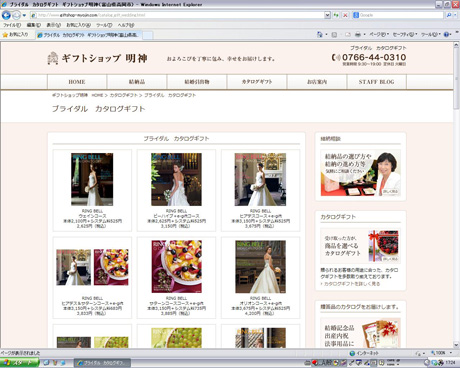Open the Page menu dropdown
The width and height of the screenshot is (460, 368).
379,34
